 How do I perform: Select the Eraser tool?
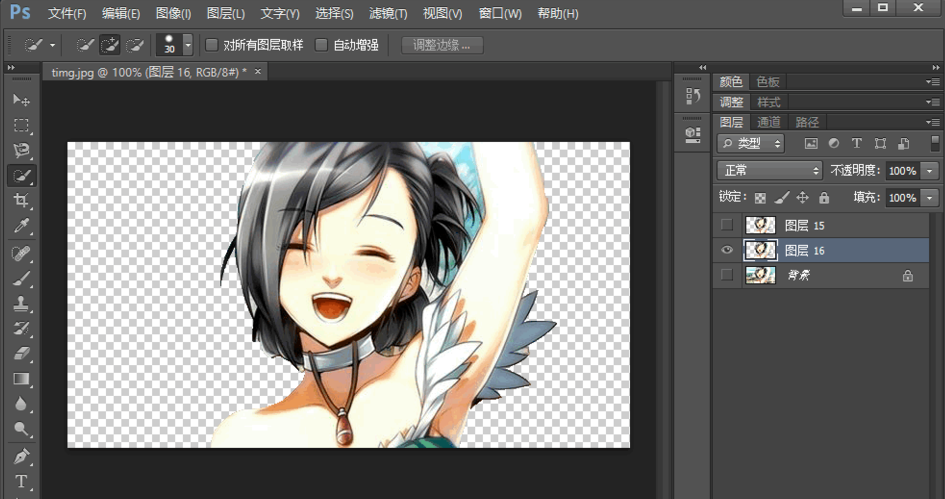coord(21,353)
